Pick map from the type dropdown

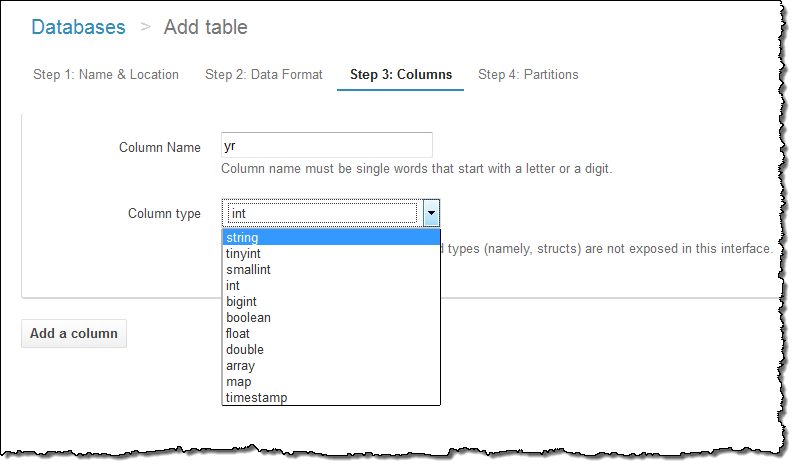click(x=330, y=382)
